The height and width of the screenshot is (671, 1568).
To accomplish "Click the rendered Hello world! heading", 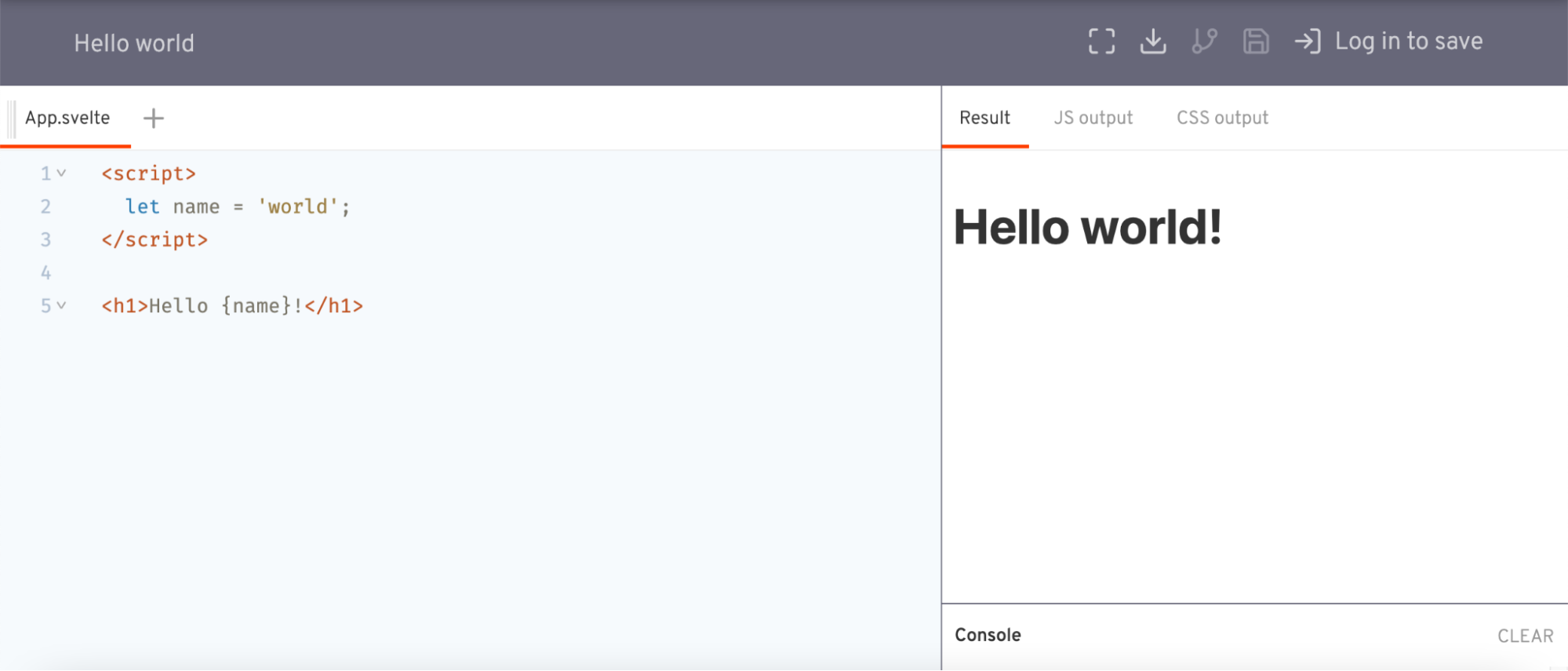I will point(1087,228).
